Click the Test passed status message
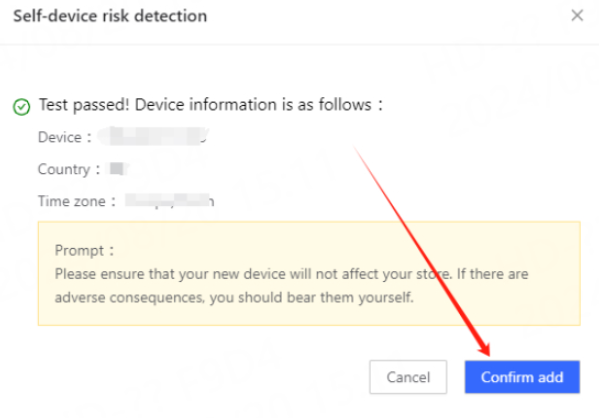 [211, 105]
